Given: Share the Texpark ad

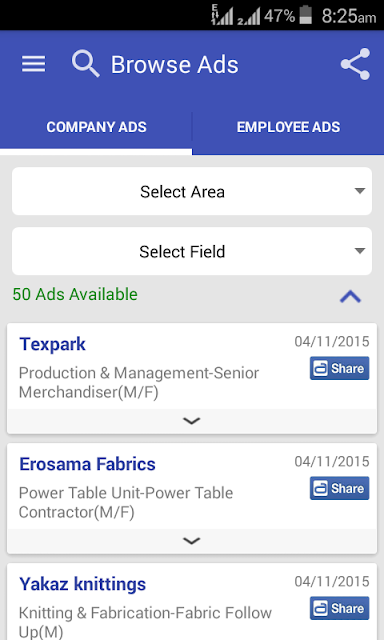Looking at the screenshot, I should [340, 368].
